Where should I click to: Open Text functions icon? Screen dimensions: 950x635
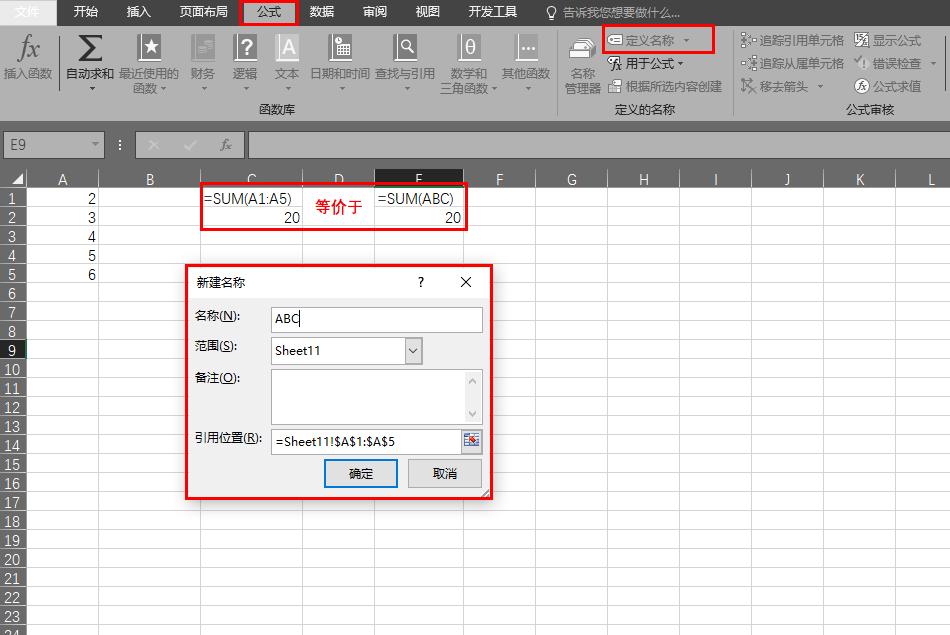click(x=287, y=50)
